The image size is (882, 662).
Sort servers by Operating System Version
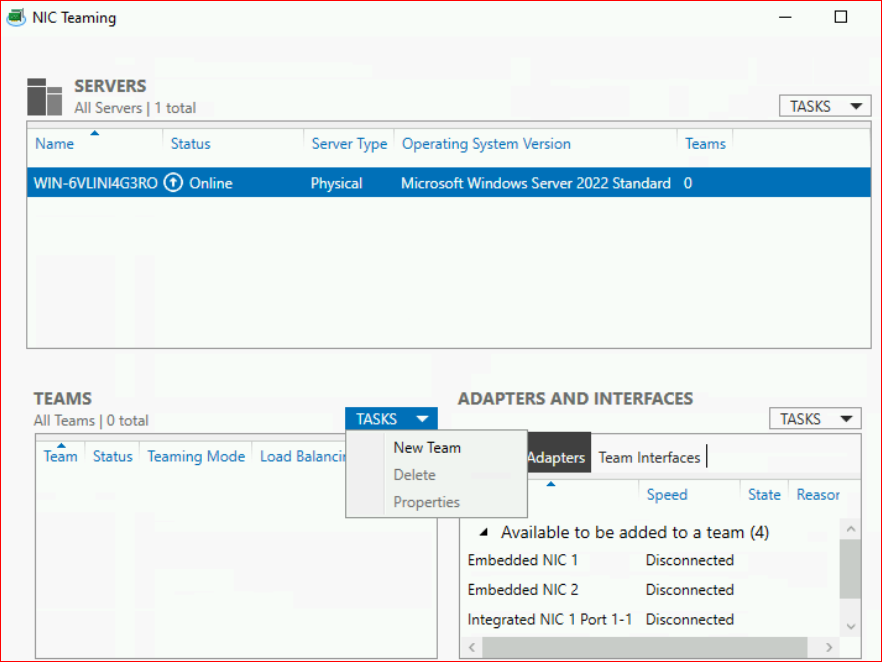click(x=486, y=144)
